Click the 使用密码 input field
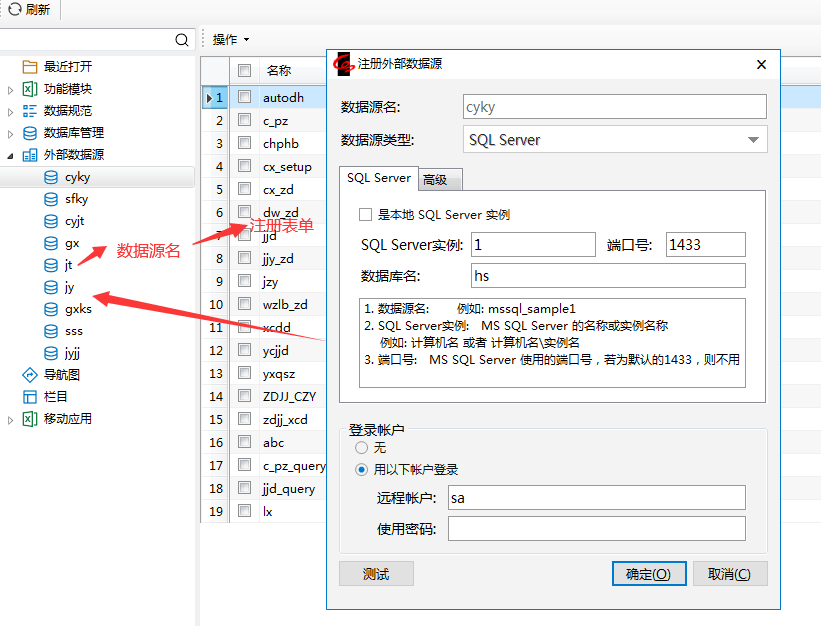Screen dimensions: 821x626 click(596, 528)
